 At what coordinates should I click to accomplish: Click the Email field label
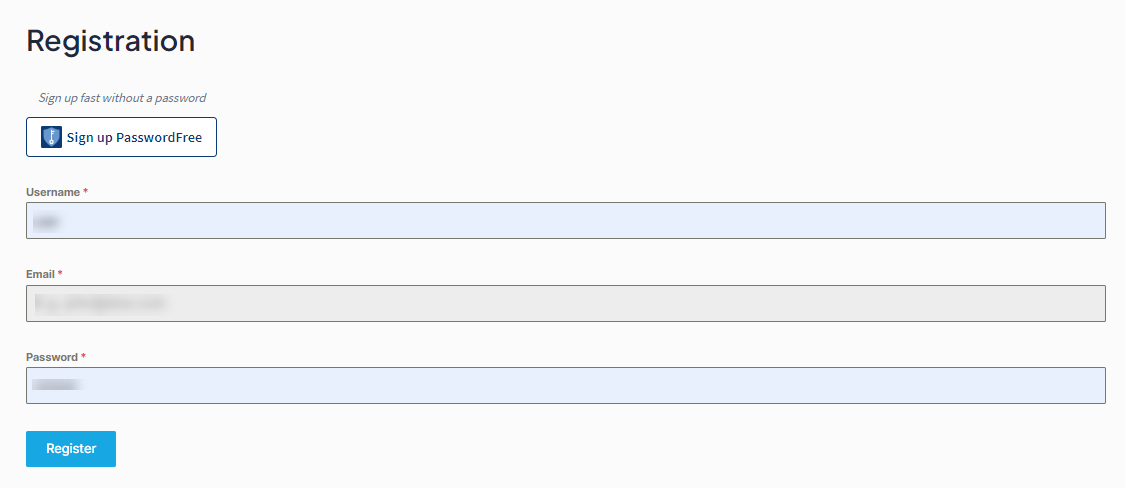[40, 274]
